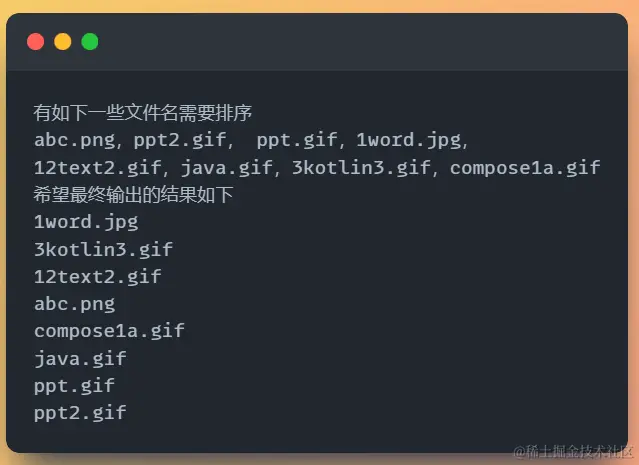Click the line 希望最终输出的结果如下

[x=133, y=195]
